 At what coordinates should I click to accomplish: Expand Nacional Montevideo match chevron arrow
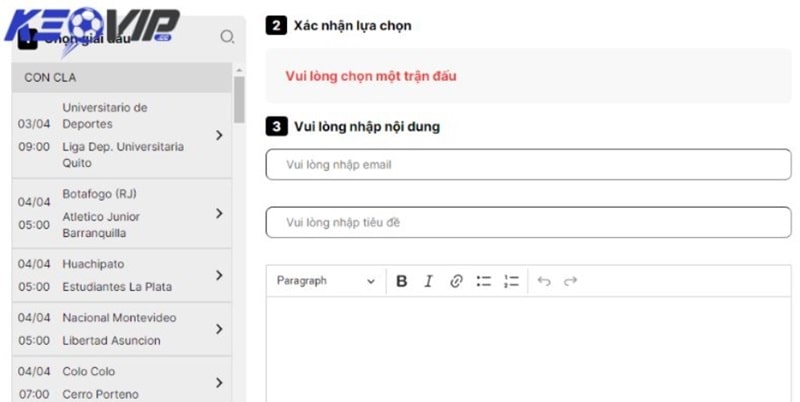click(219, 329)
